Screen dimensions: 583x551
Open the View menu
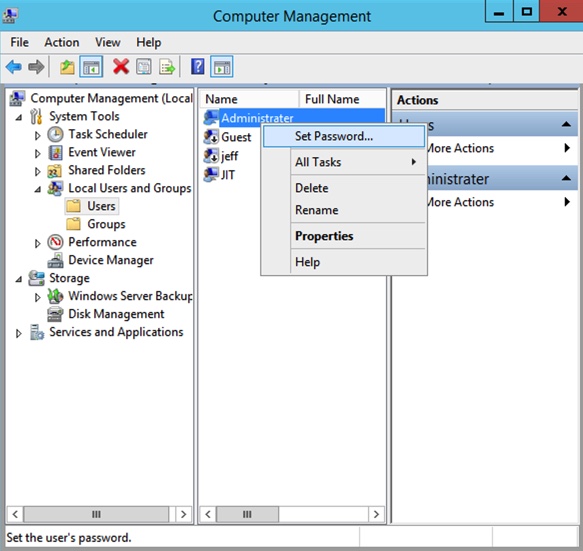(x=107, y=42)
